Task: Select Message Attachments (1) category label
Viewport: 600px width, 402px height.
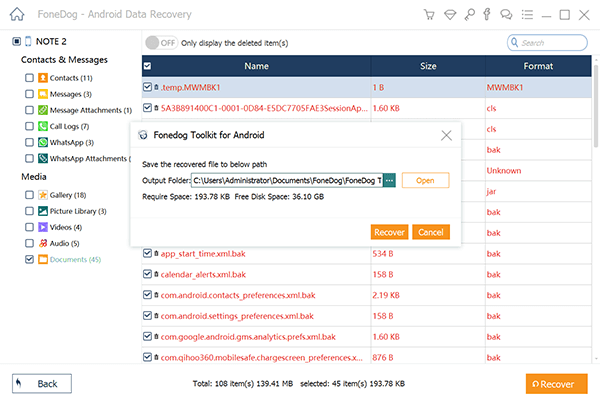Action: 91,111
